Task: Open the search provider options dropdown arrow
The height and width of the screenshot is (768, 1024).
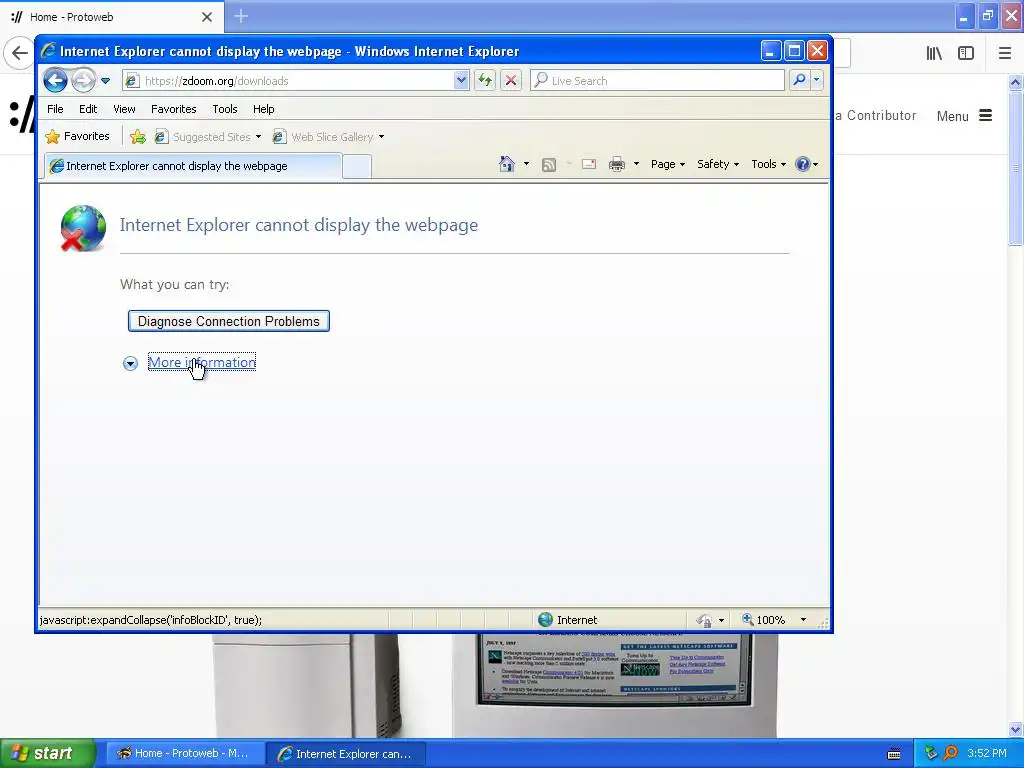Action: tap(816, 80)
